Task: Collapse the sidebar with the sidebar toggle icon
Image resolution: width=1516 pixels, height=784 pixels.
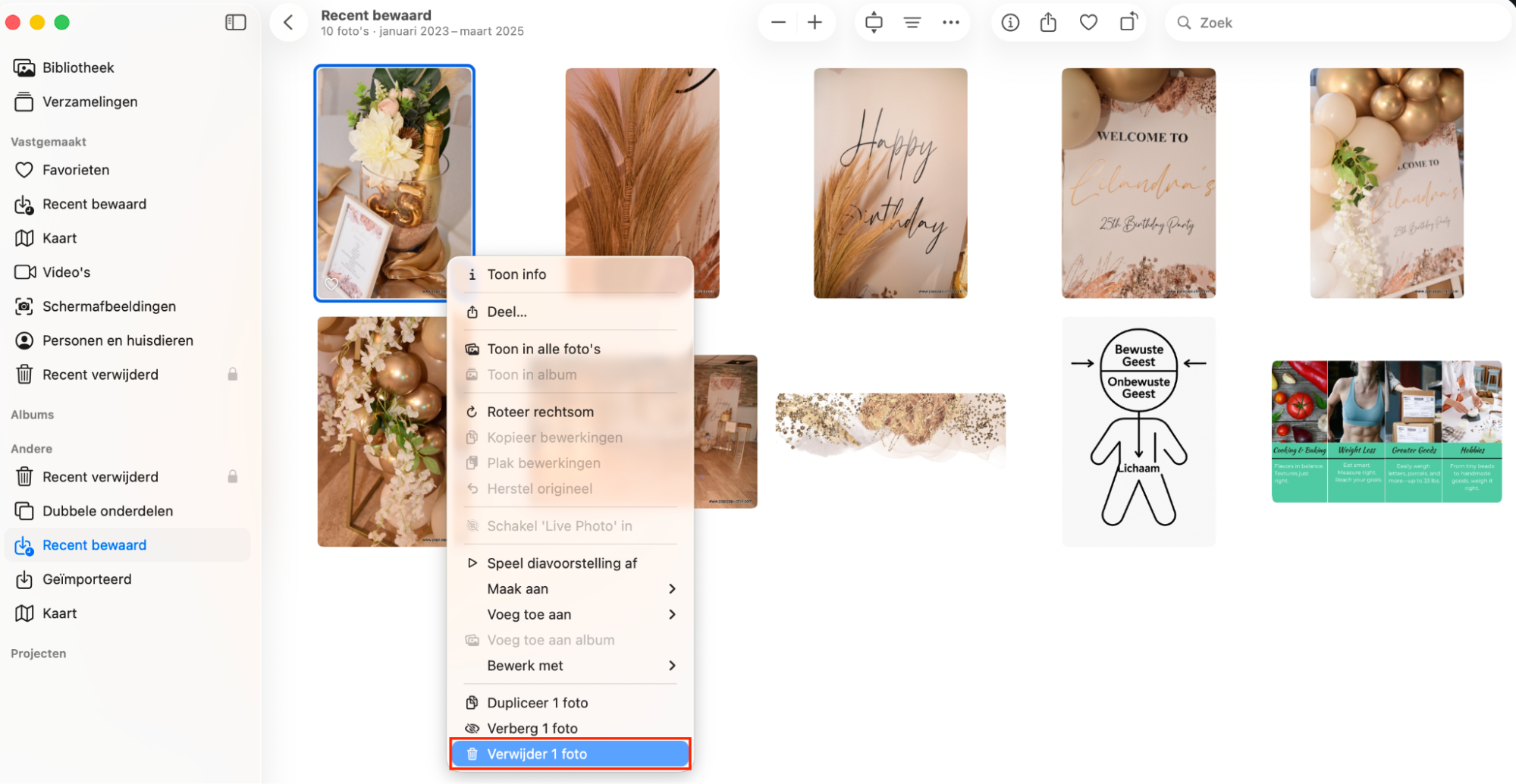Action: point(236,22)
